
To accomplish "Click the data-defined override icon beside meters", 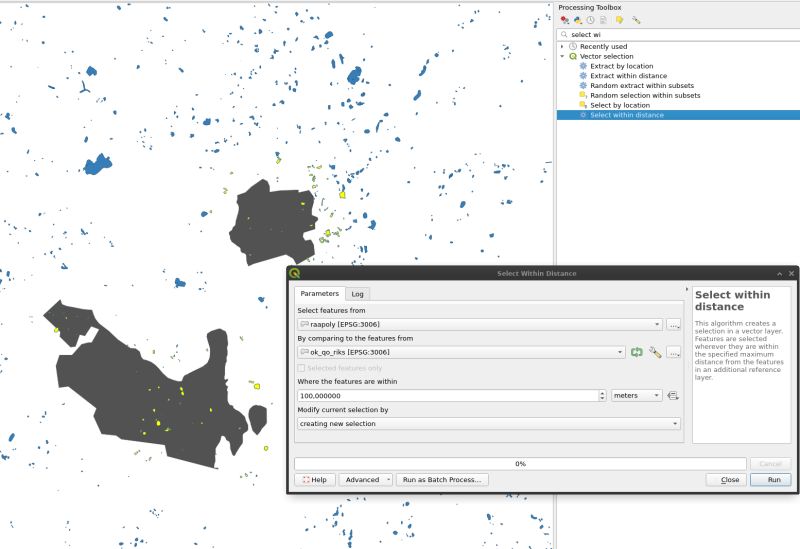I will tap(673, 395).
